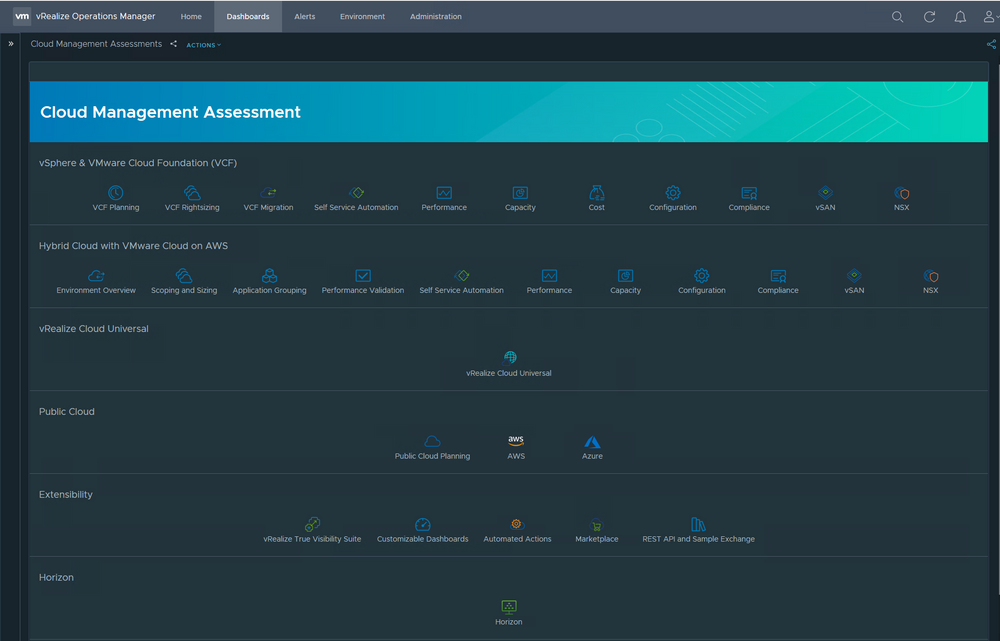This screenshot has width=1000, height=641.
Task: Open vRealize Cloud Universal globe icon
Action: tap(510, 358)
